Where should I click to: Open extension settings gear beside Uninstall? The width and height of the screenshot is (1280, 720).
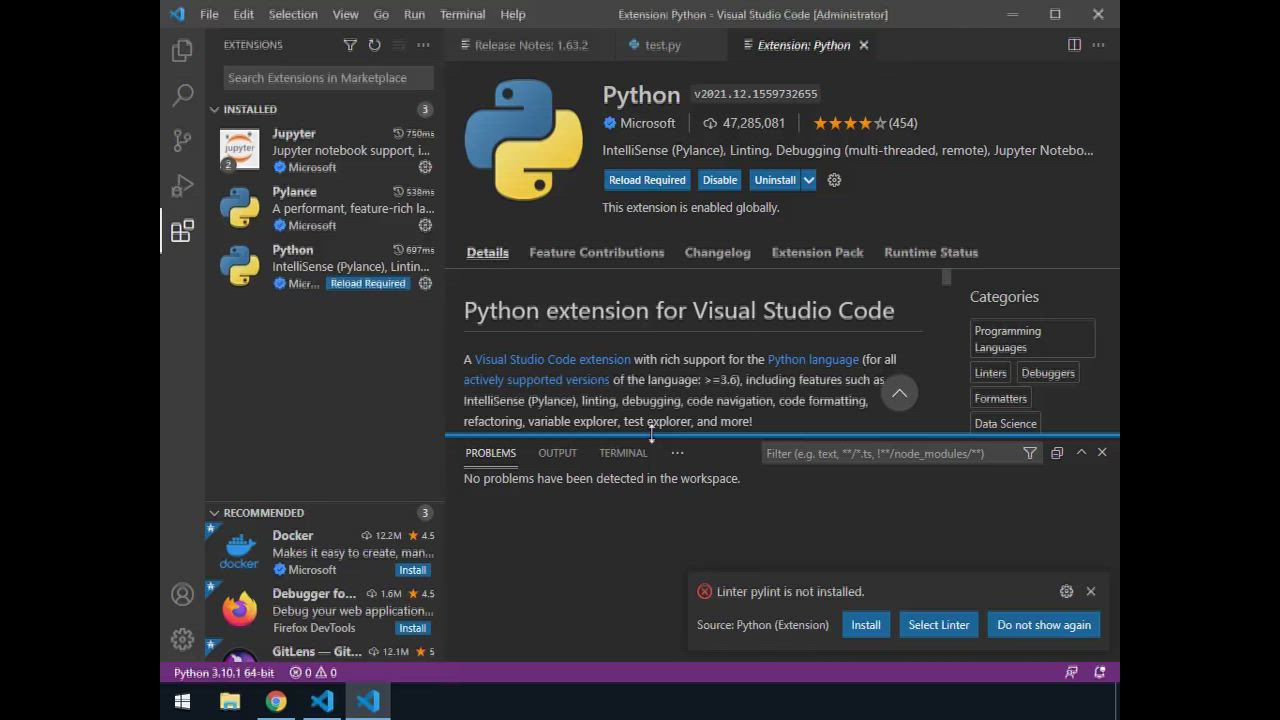834,180
